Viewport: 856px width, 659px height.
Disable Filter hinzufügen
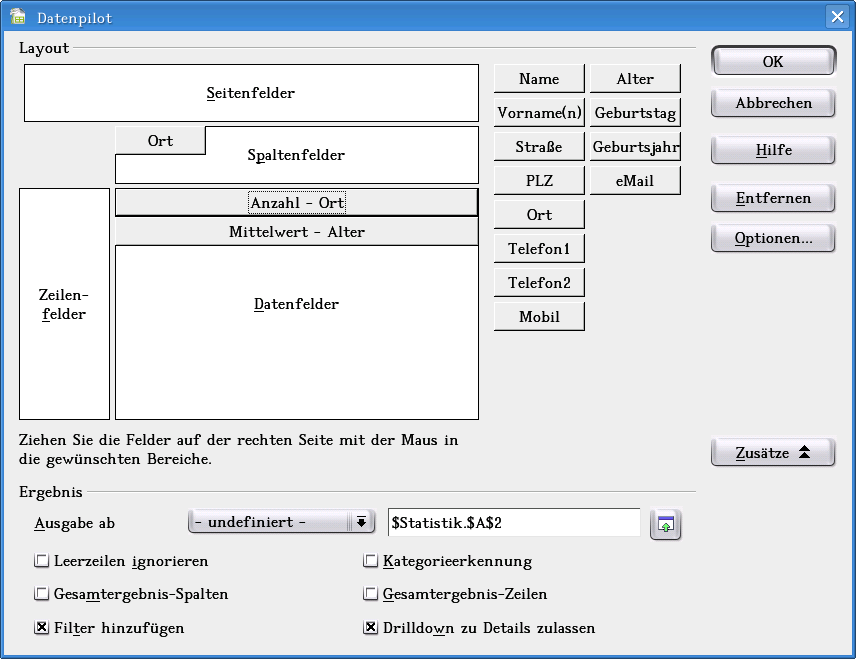42,628
